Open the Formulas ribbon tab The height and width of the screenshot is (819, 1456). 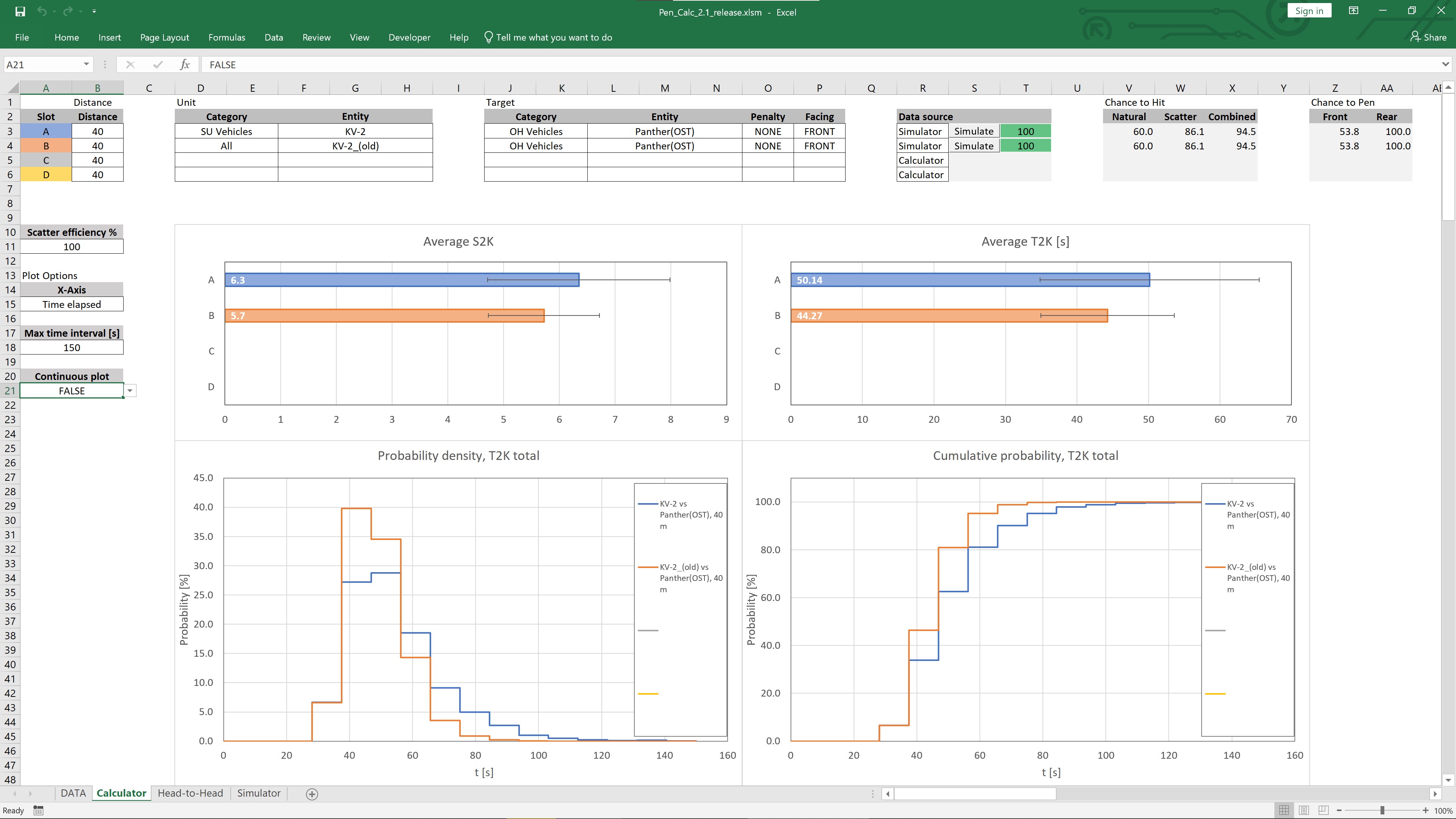[227, 37]
